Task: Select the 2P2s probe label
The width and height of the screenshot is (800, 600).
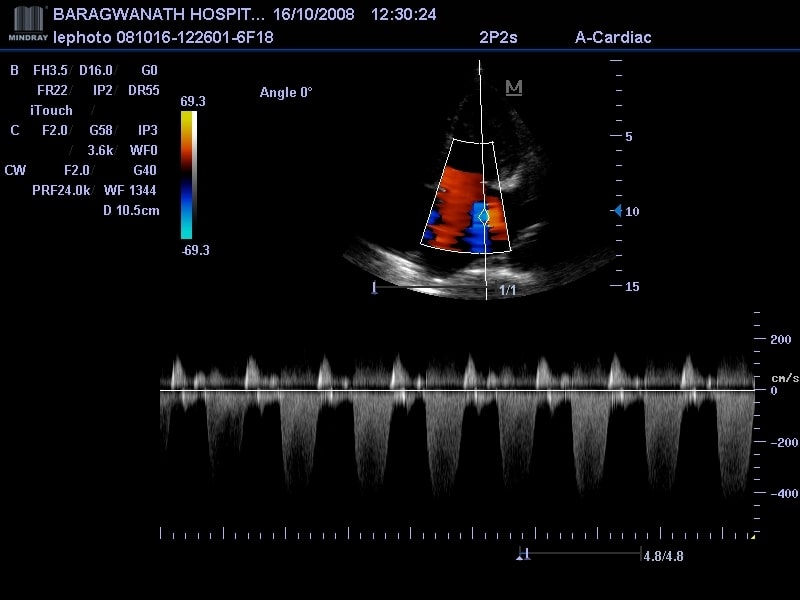Action: coord(499,38)
